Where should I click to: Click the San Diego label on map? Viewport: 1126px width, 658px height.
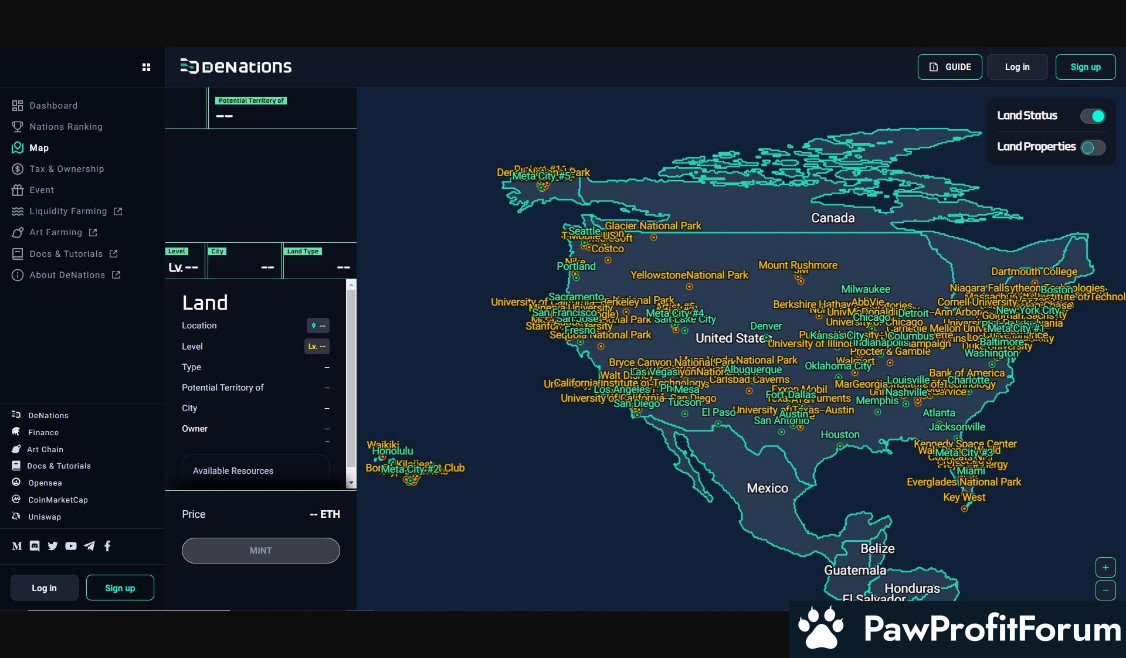click(636, 404)
